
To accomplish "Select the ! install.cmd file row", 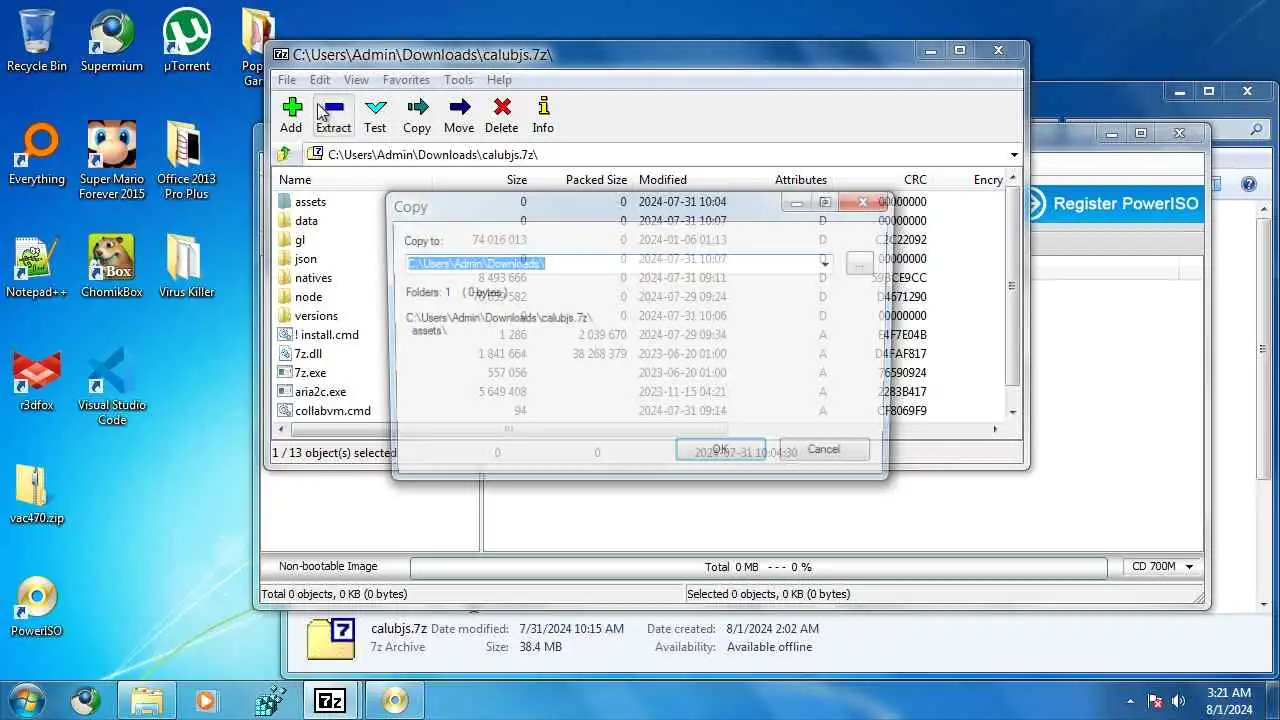I will pyautogui.click(x=326, y=335).
